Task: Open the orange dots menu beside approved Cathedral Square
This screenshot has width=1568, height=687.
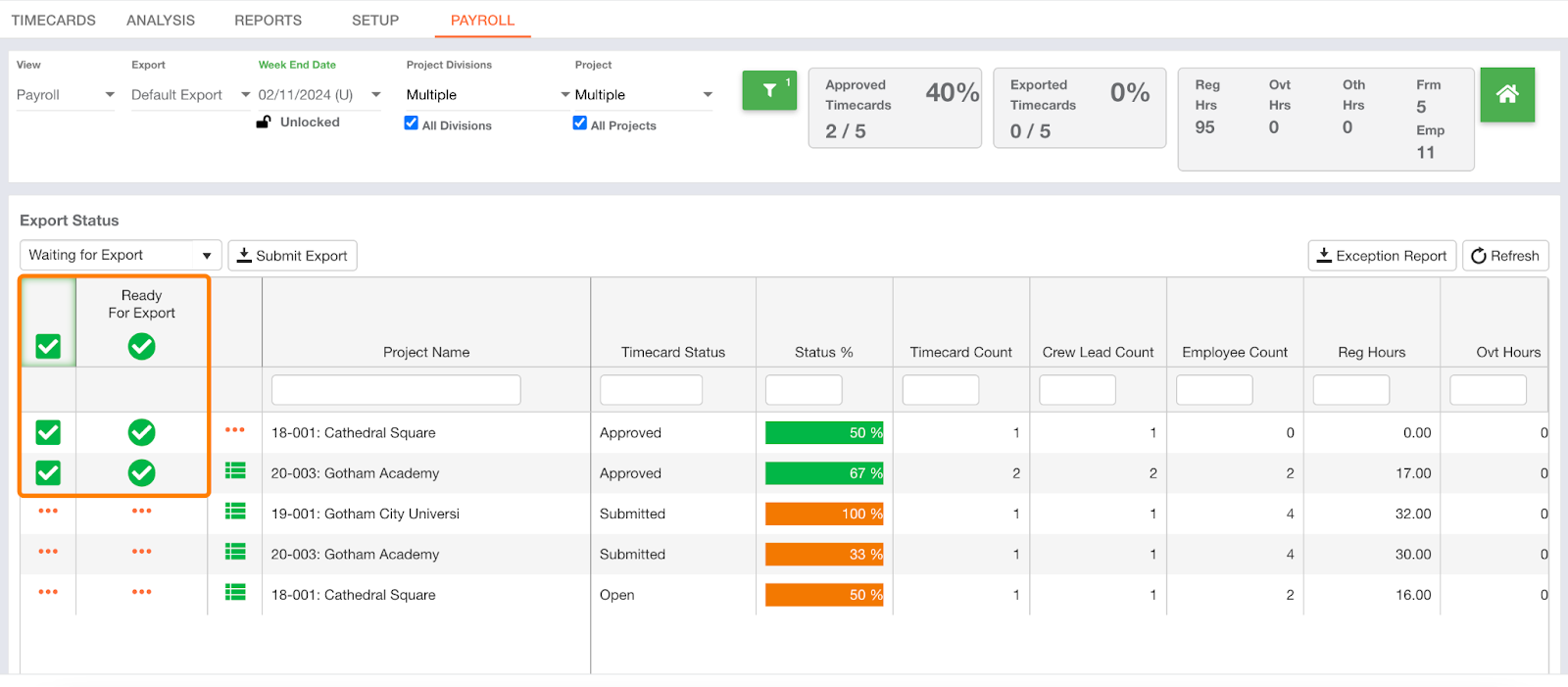Action: click(235, 430)
